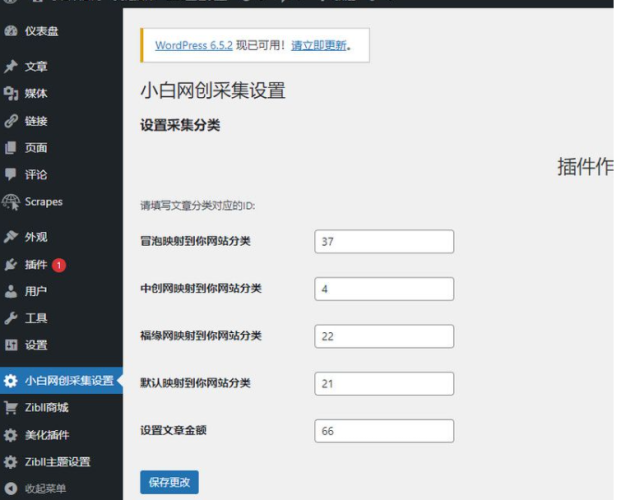
Task: Click the gear icon beside 小白网创采集设置
Action: (11, 381)
